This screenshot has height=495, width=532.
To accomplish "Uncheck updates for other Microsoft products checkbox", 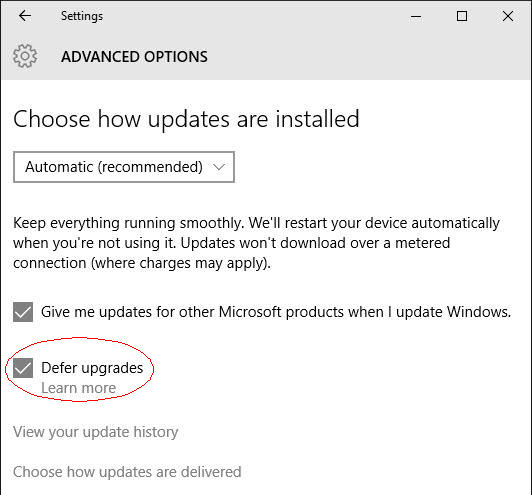I will point(23,312).
